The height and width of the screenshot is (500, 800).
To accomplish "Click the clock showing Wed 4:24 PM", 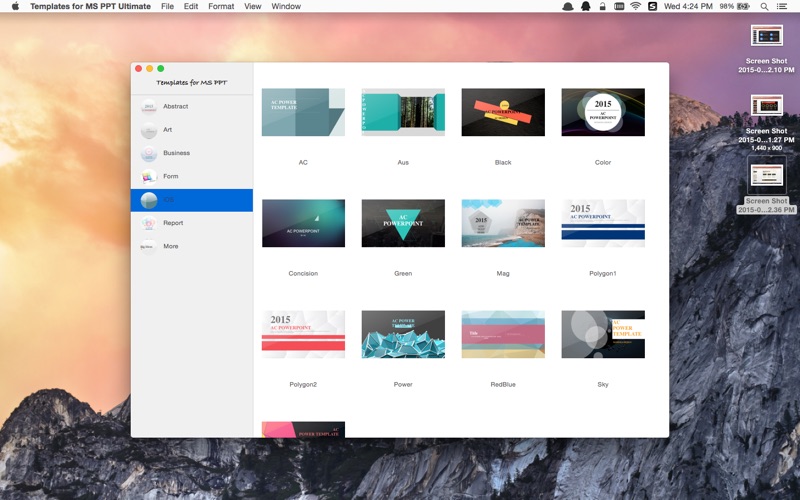I will point(688,6).
